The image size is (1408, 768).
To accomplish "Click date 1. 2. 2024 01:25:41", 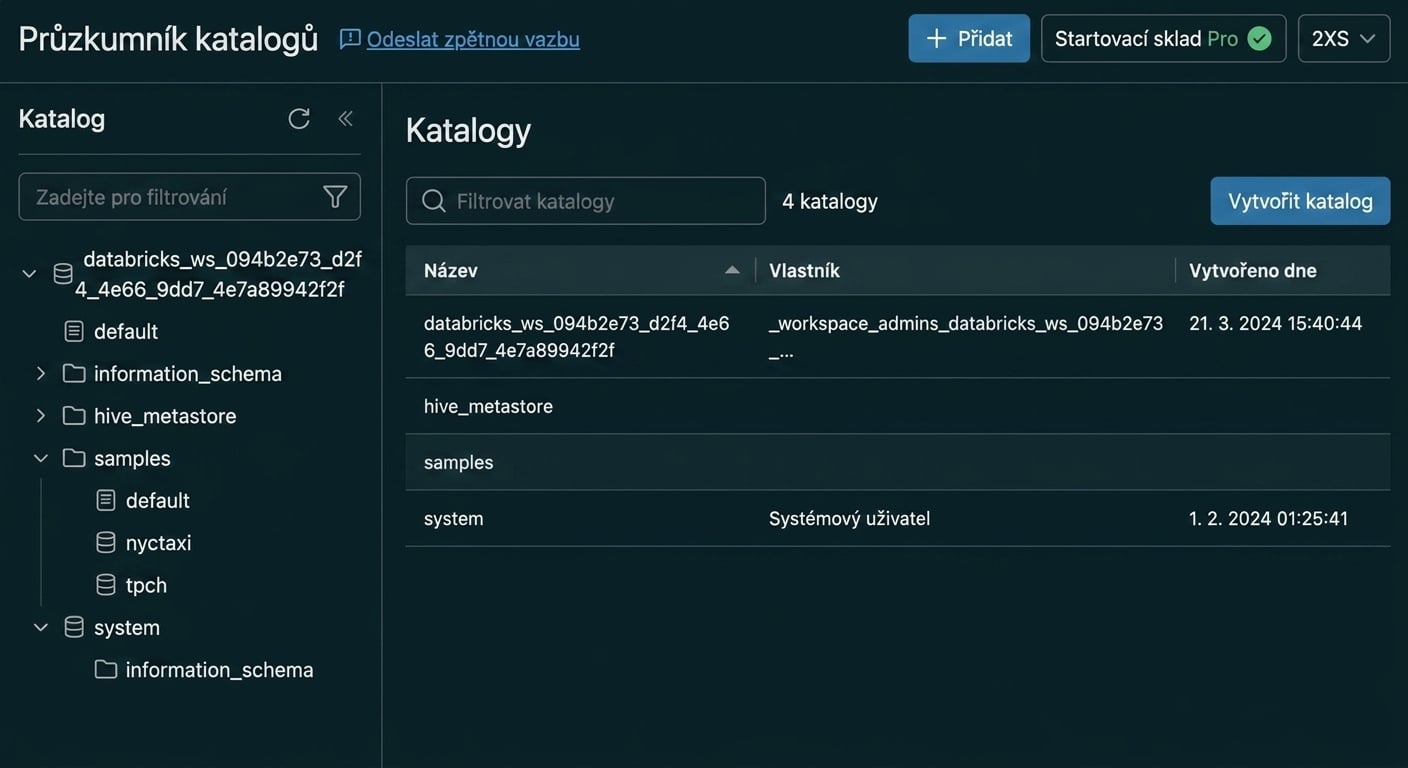I will 1269,519.
